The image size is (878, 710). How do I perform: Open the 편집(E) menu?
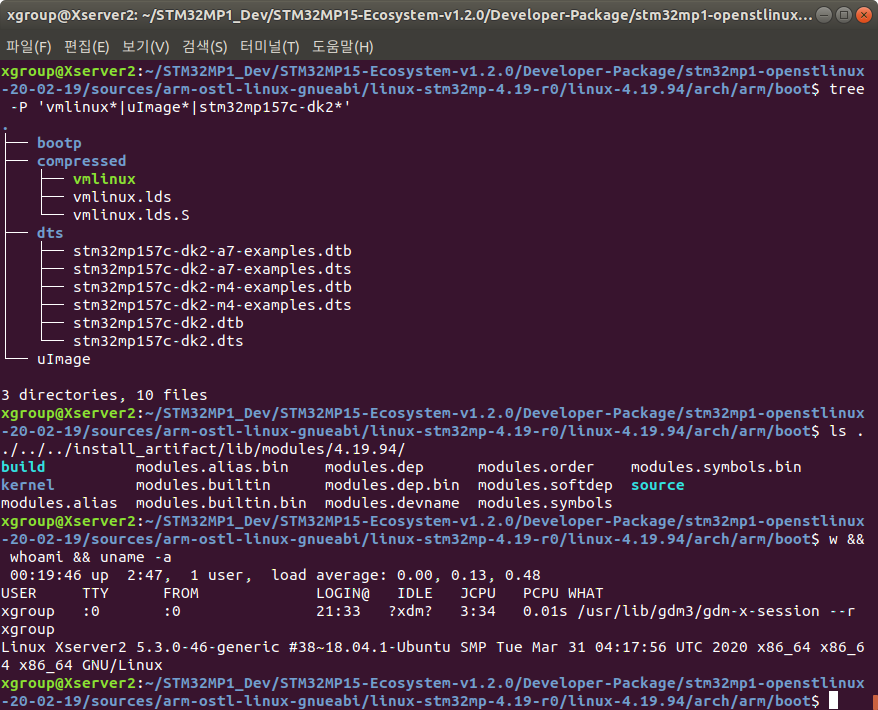click(x=87, y=46)
